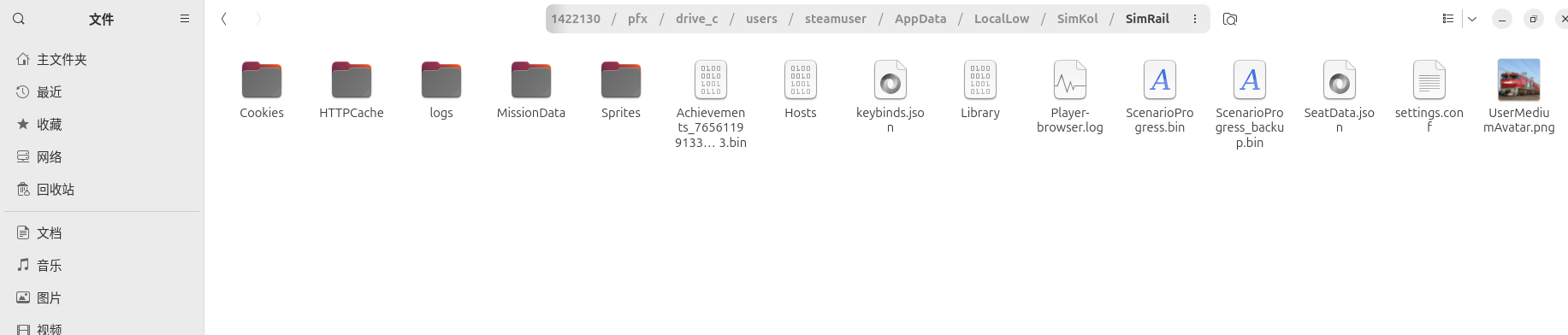
Task: Open 文档 in sidebar
Action: pos(102,233)
